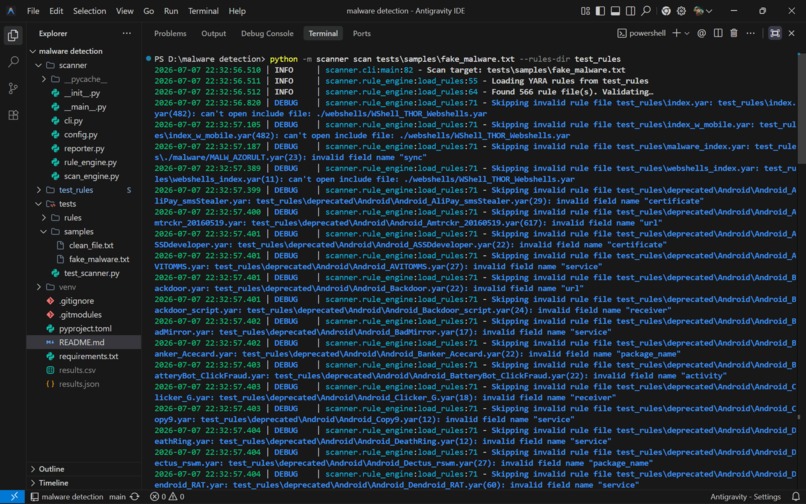Click the Antigravity logo in the title bar
Screen dimensions: 806x504
click(11, 11)
